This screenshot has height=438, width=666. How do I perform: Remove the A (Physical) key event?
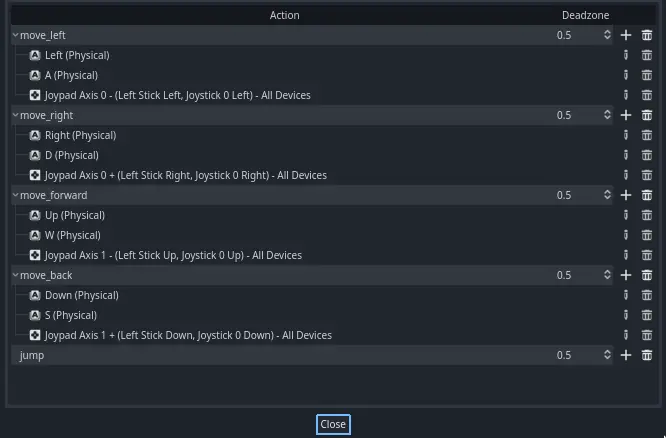pyautogui.click(x=647, y=75)
